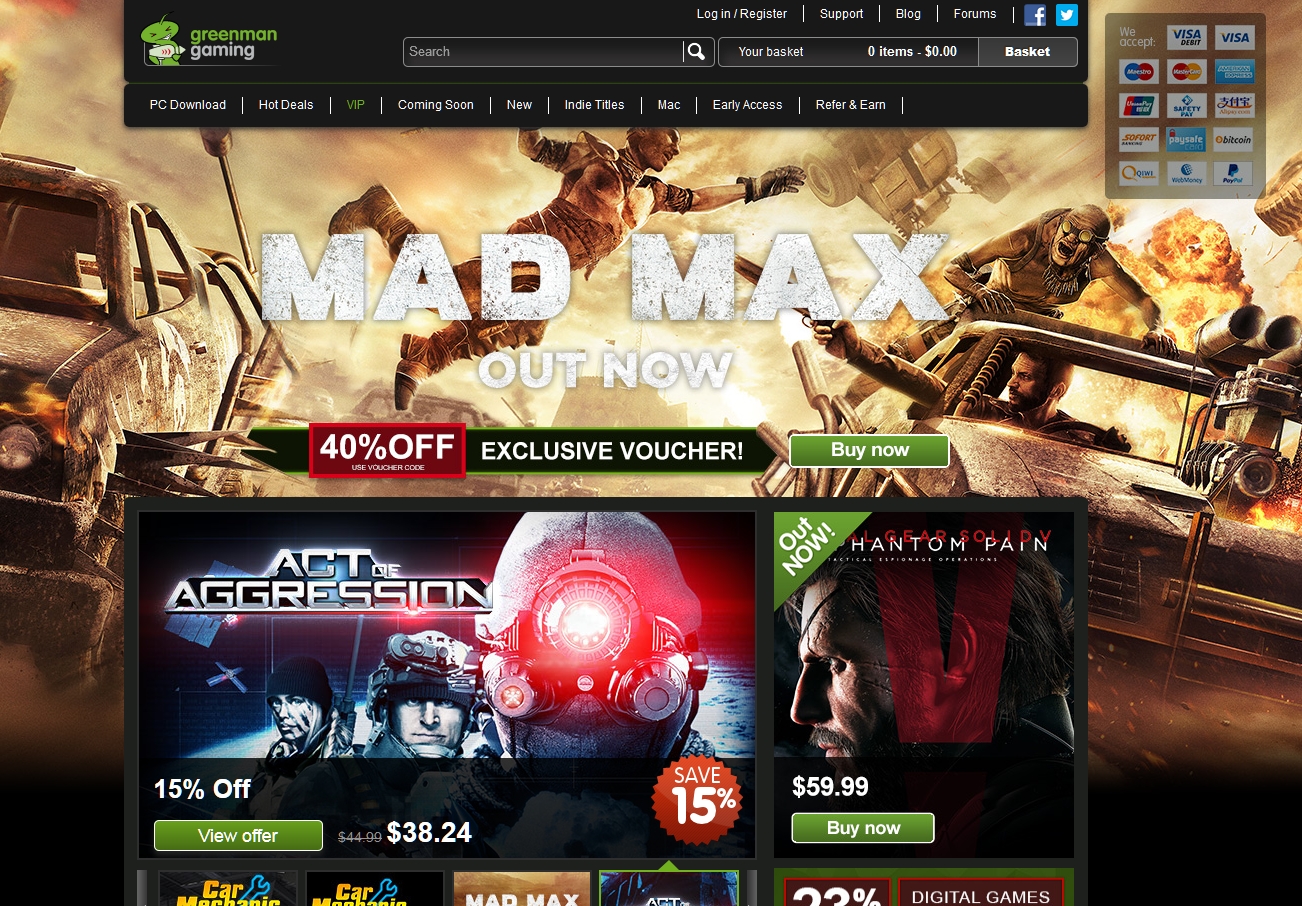
Task: Open the Forums link
Action: tap(975, 14)
